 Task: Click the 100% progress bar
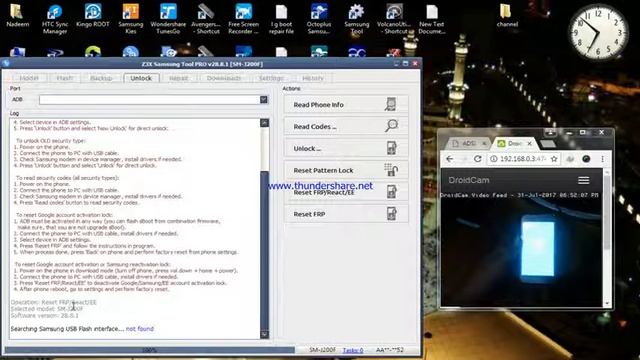[x=149, y=350]
